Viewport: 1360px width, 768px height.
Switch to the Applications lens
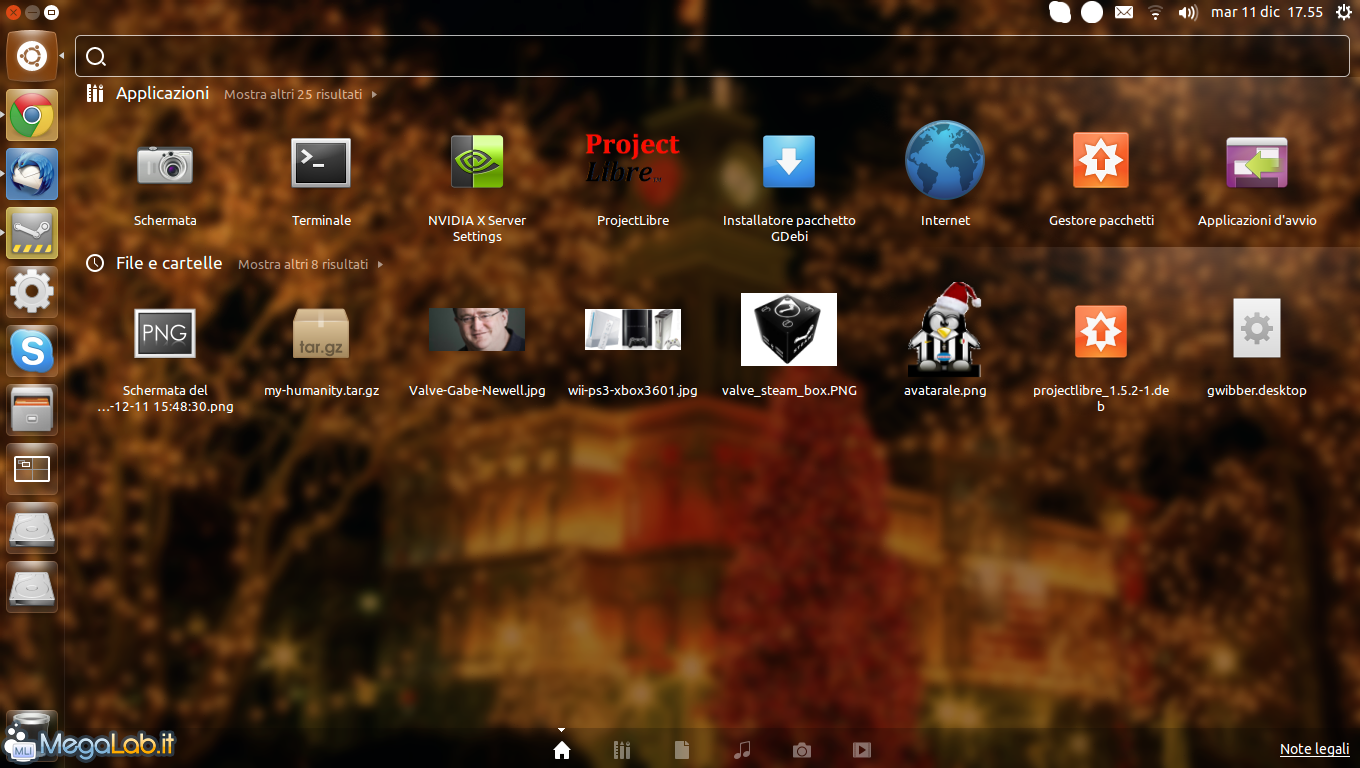pos(622,750)
